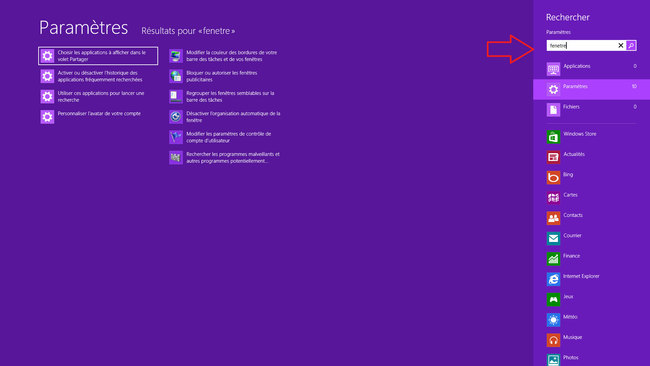
Task: Click the magnifier search button
Action: [631, 46]
